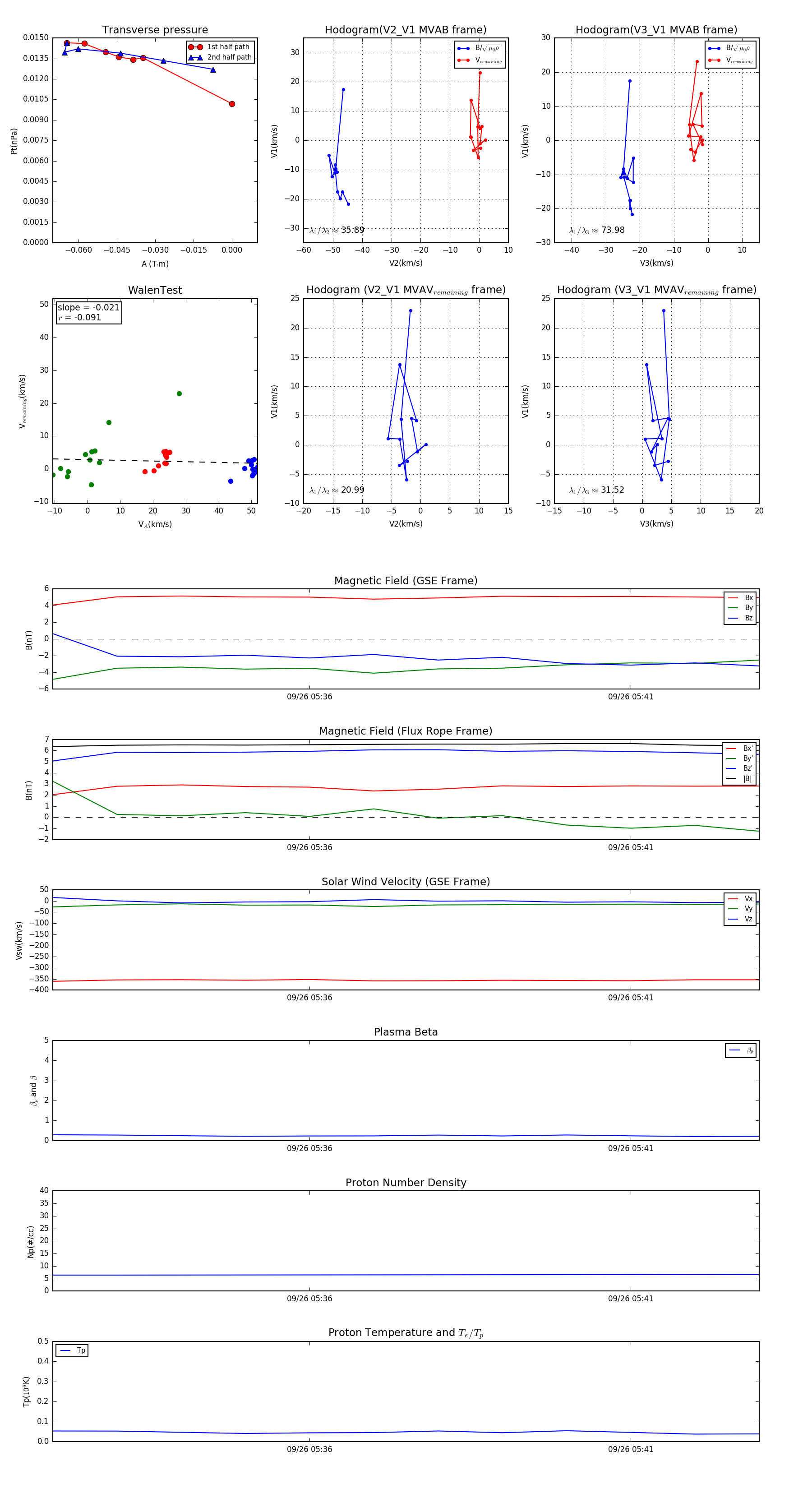Select the "2nd half path" legend entry
Viewport: 812px width, 1489px height.
[x=220, y=57]
